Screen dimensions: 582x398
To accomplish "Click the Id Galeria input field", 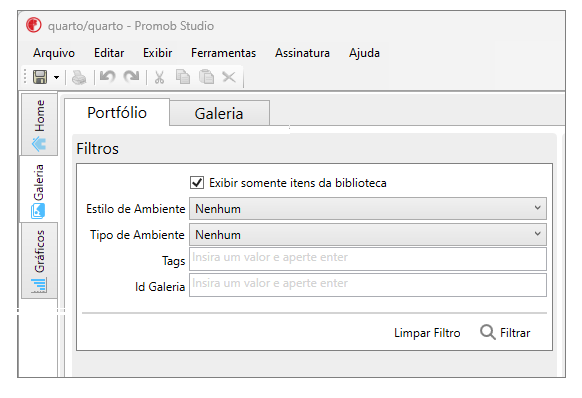I will click(x=368, y=285).
